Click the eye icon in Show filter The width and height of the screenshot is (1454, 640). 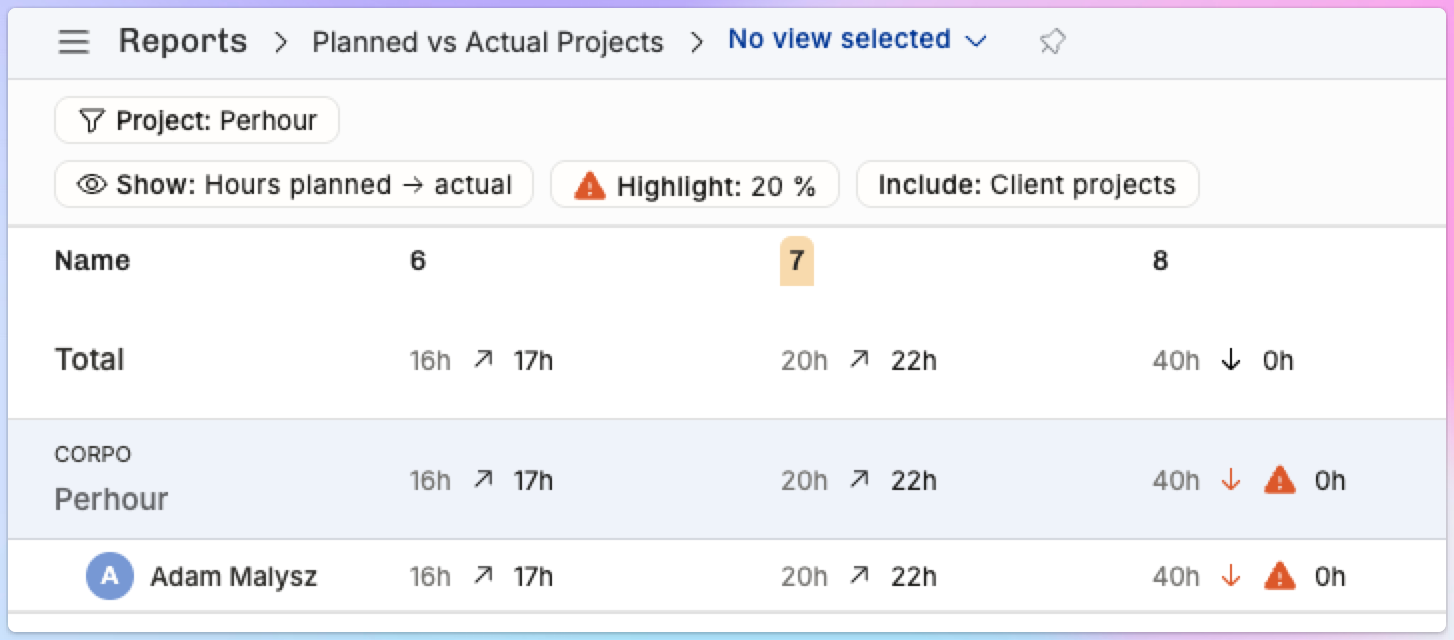pyautogui.click(x=92, y=185)
